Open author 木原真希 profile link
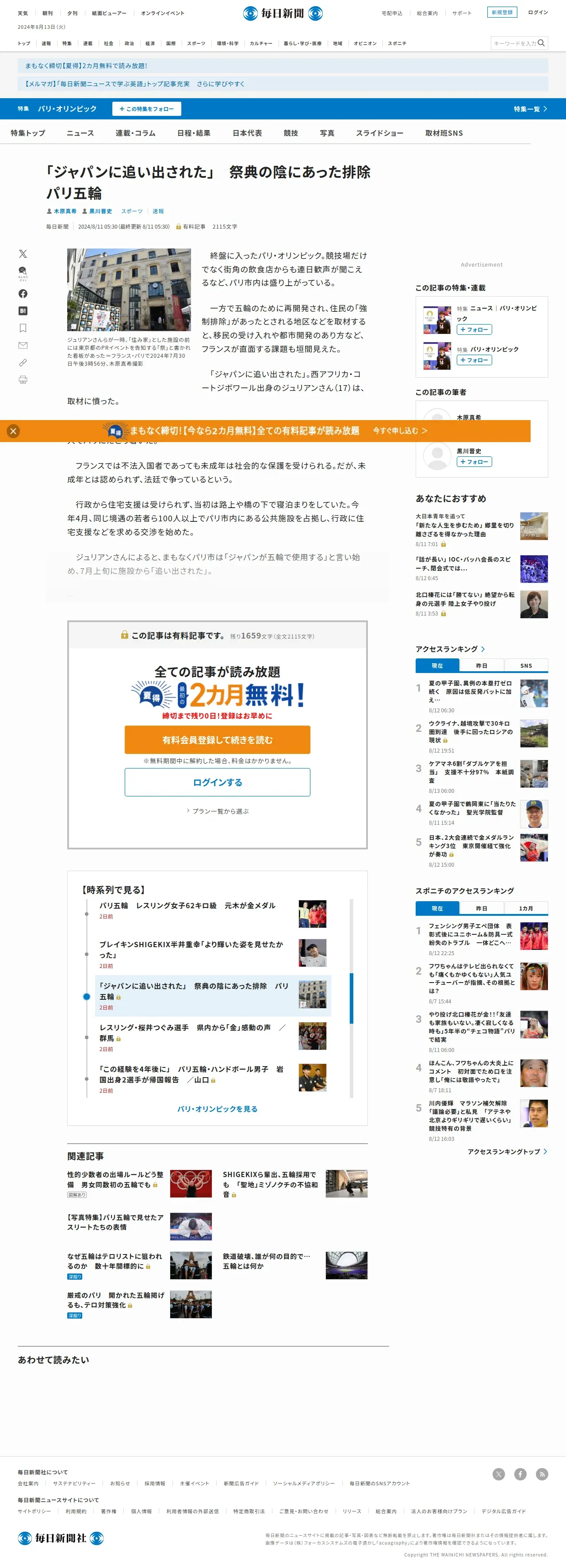This screenshot has width=566, height=1568. (x=65, y=211)
